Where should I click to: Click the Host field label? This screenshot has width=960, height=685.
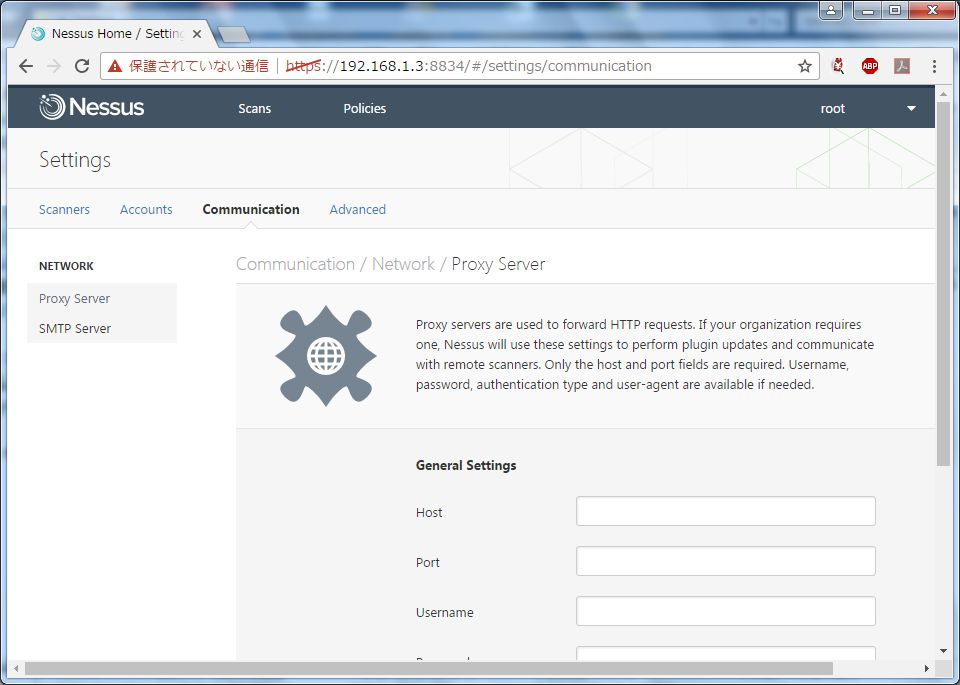429,512
